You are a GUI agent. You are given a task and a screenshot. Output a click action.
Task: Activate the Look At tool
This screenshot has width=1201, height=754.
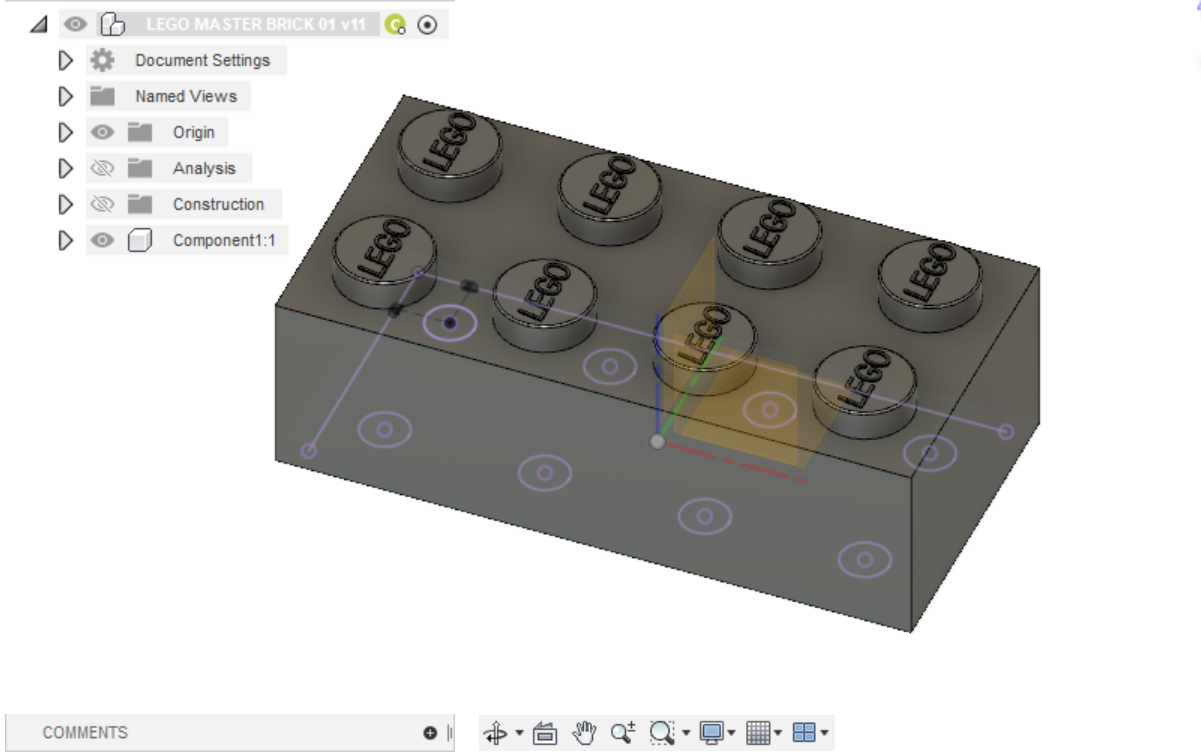tap(545, 731)
